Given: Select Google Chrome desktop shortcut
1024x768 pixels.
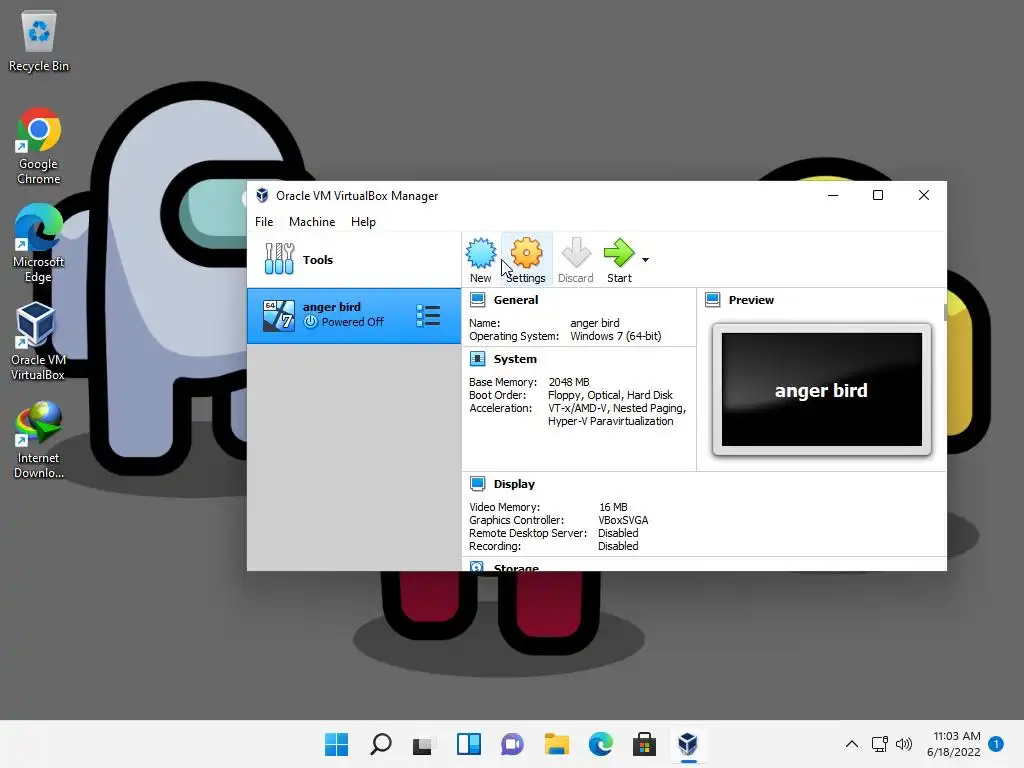Looking at the screenshot, I should [39, 146].
